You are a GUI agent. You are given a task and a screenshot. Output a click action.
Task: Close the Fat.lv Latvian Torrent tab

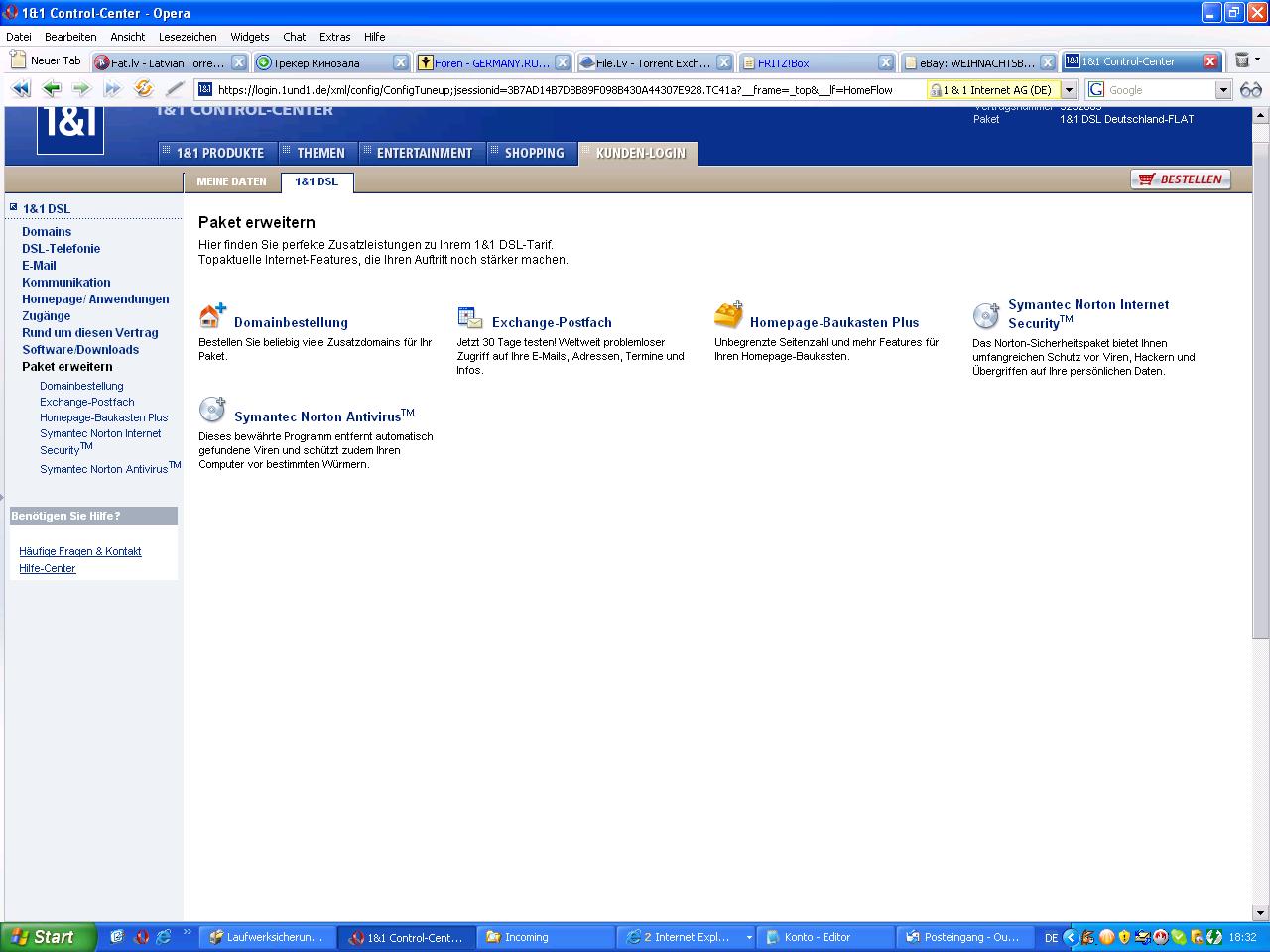tap(239, 62)
